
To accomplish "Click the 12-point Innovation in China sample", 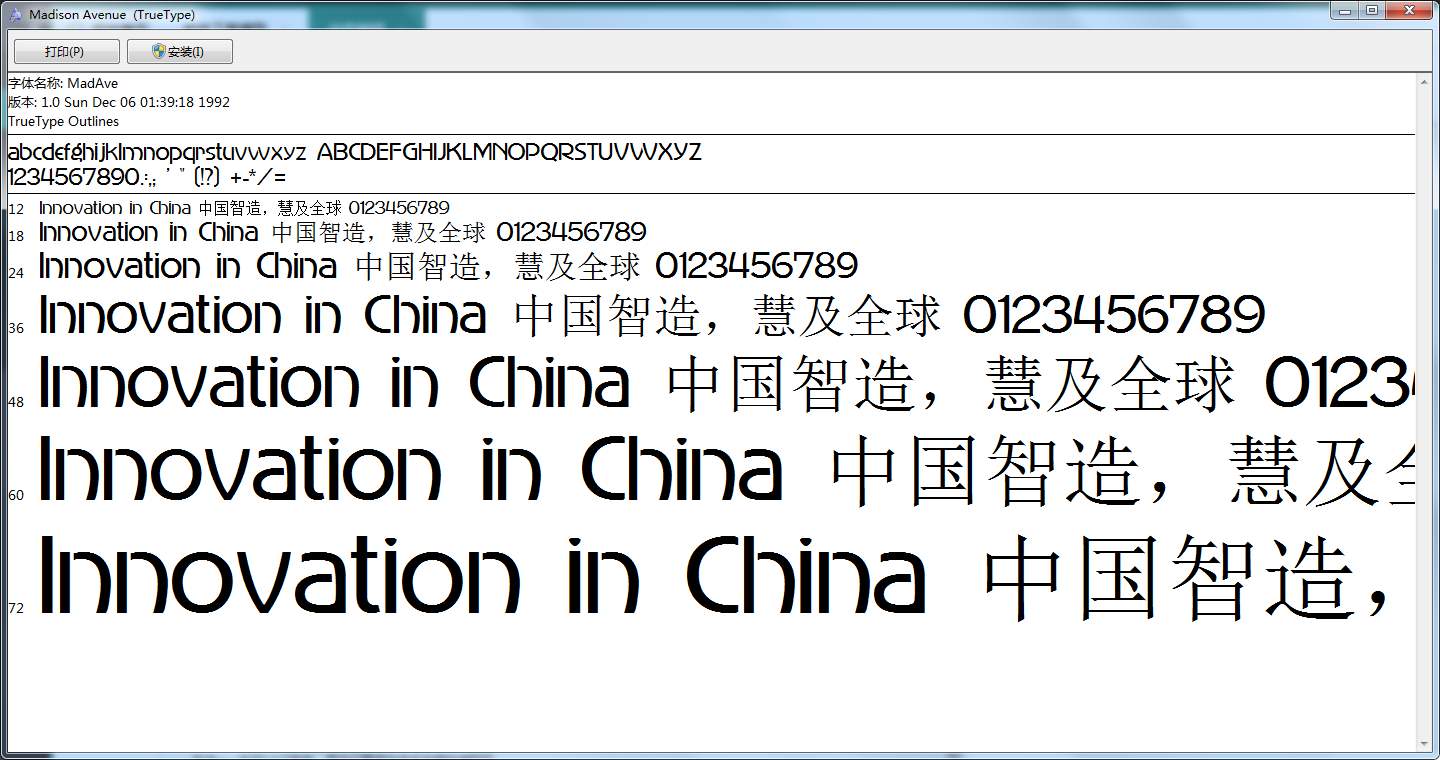I will point(244,208).
